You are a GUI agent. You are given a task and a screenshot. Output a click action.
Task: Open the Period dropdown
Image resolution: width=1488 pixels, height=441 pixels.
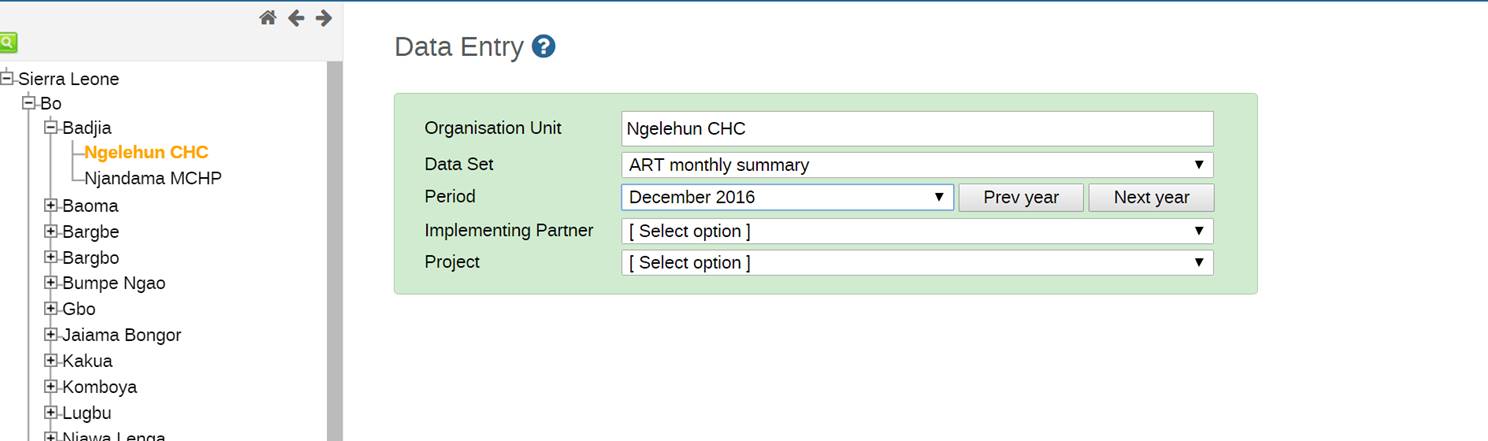[x=787, y=197]
